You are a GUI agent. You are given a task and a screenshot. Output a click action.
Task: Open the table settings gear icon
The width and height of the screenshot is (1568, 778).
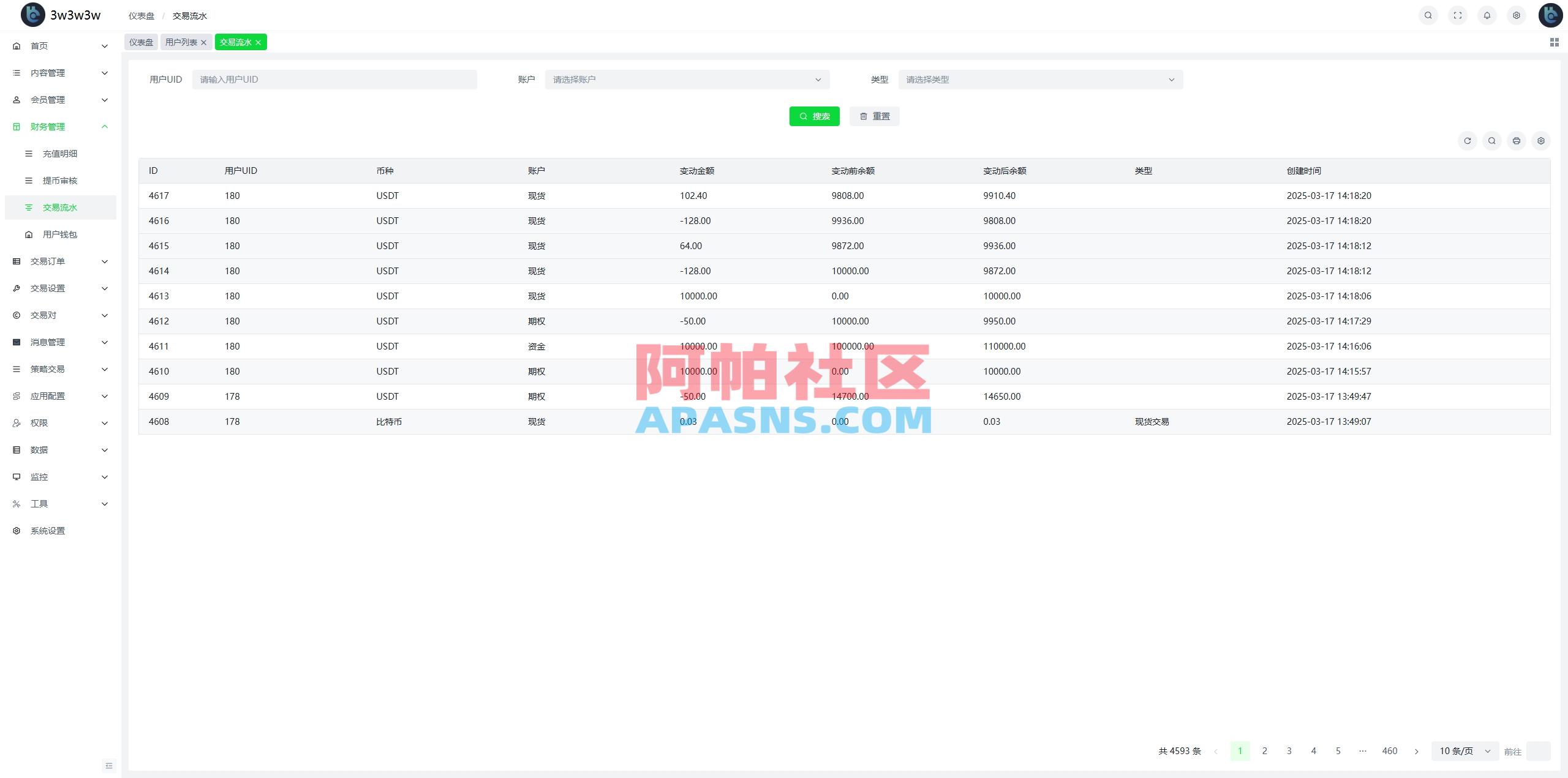(1541, 140)
